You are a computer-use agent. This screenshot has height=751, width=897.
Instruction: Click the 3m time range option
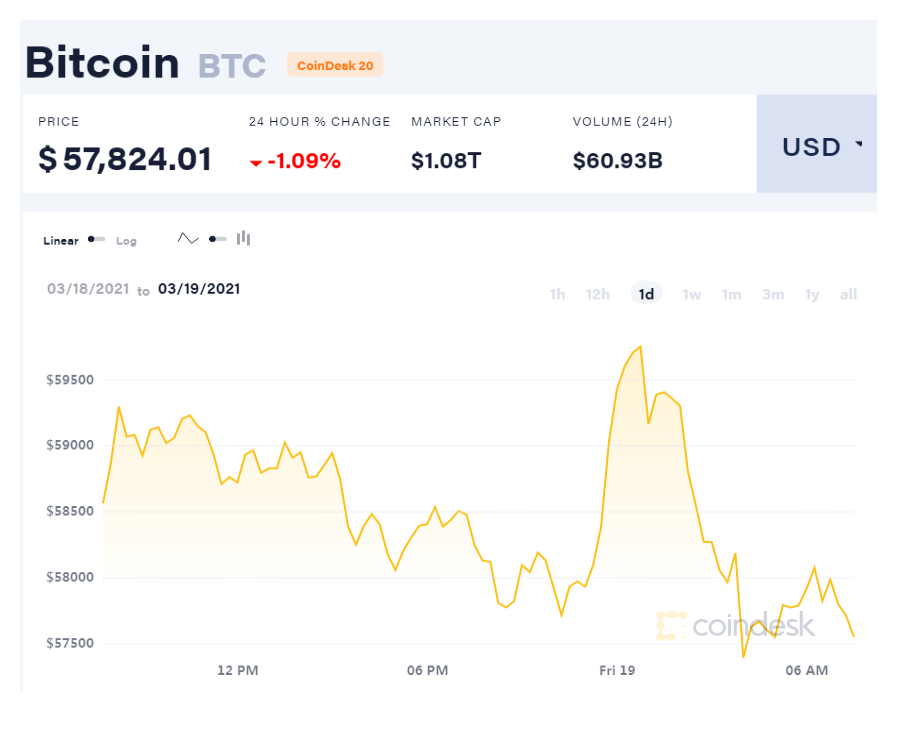click(772, 294)
